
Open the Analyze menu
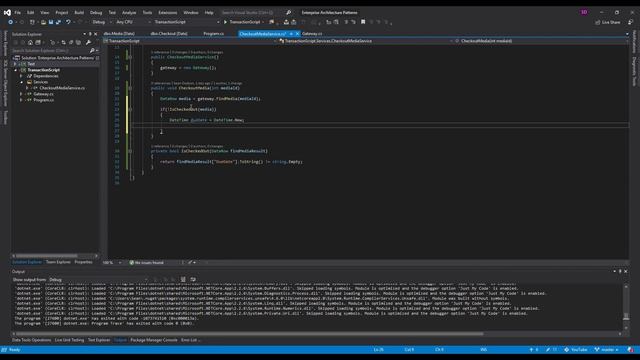click(x=129, y=13)
